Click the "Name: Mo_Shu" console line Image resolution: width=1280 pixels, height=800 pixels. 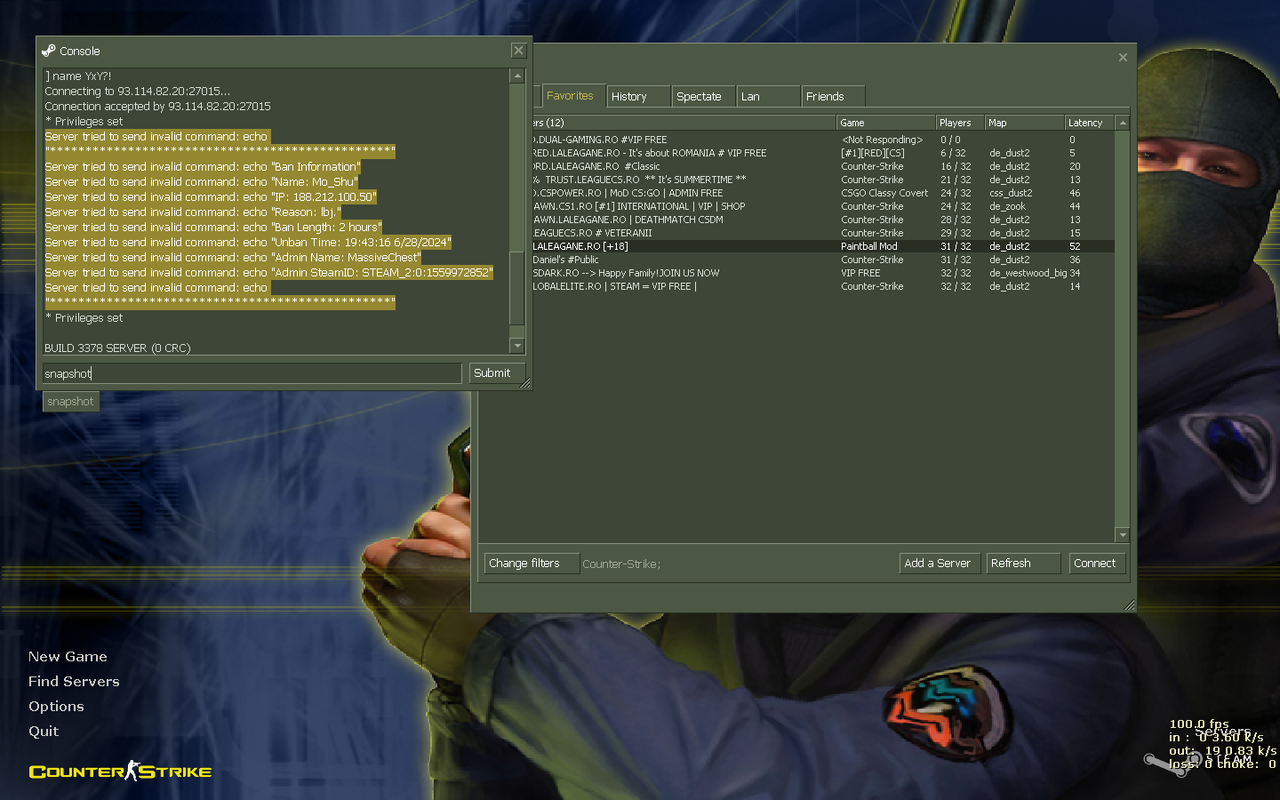[x=202, y=182]
